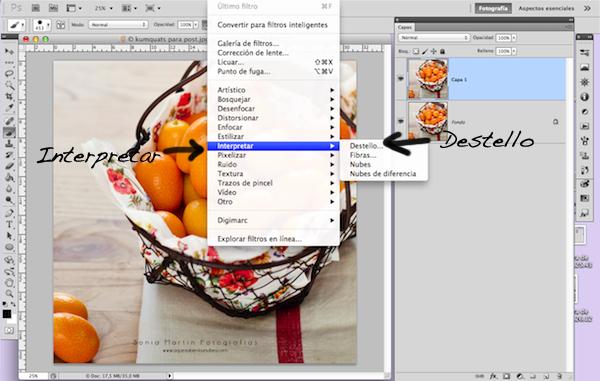
Task: Select the Path Selection arrow tool
Action: tap(9, 236)
